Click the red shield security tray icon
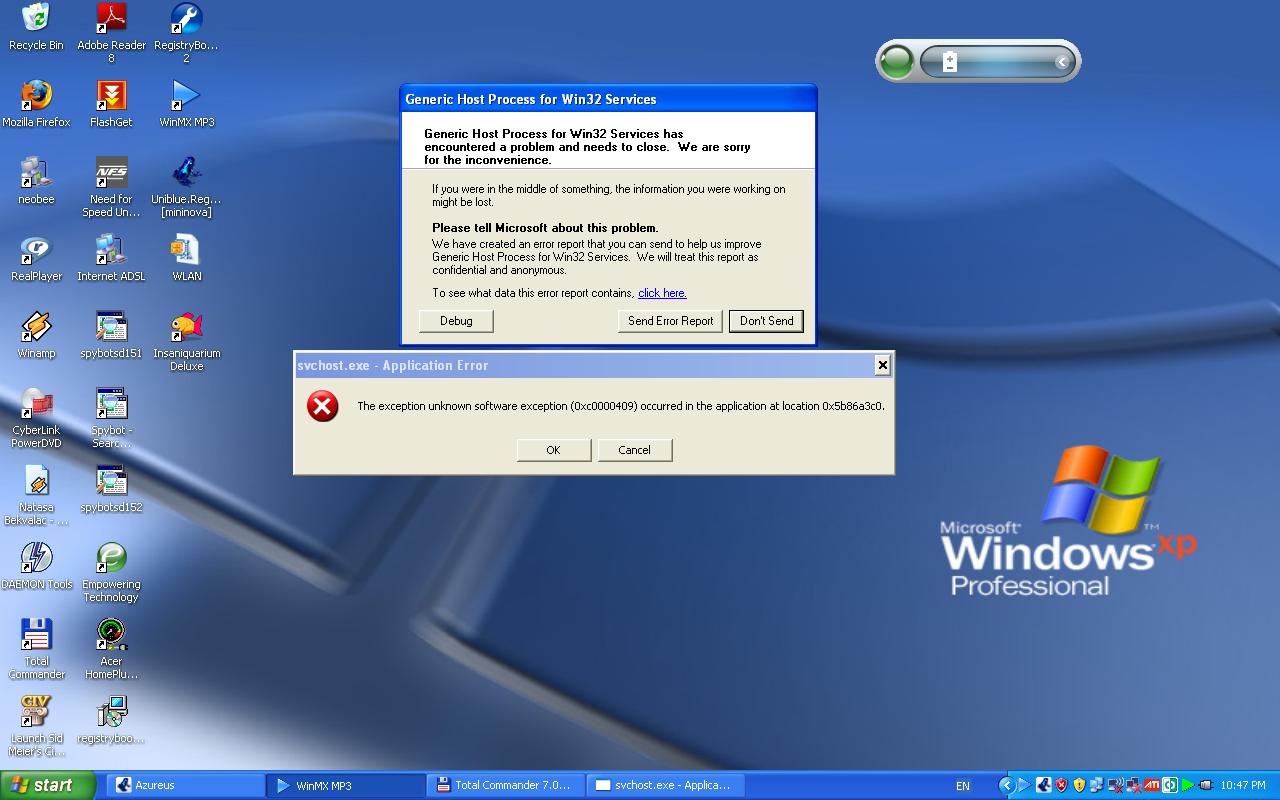 (x=1062, y=785)
